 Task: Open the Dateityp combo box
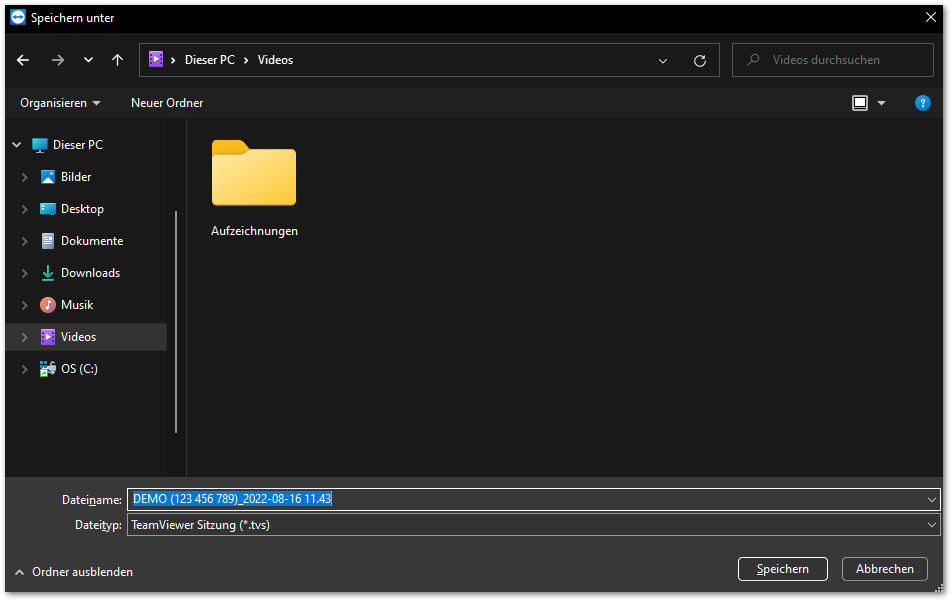533,525
